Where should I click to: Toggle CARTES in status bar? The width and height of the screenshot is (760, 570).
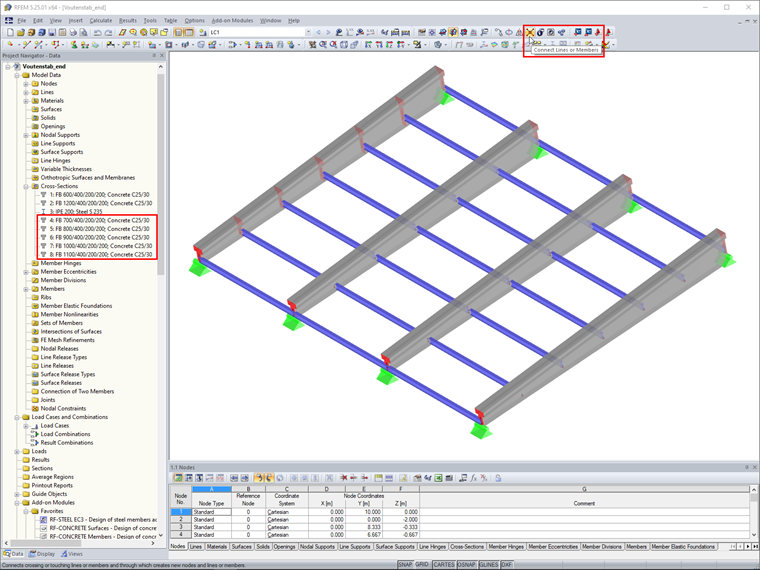(x=443, y=565)
